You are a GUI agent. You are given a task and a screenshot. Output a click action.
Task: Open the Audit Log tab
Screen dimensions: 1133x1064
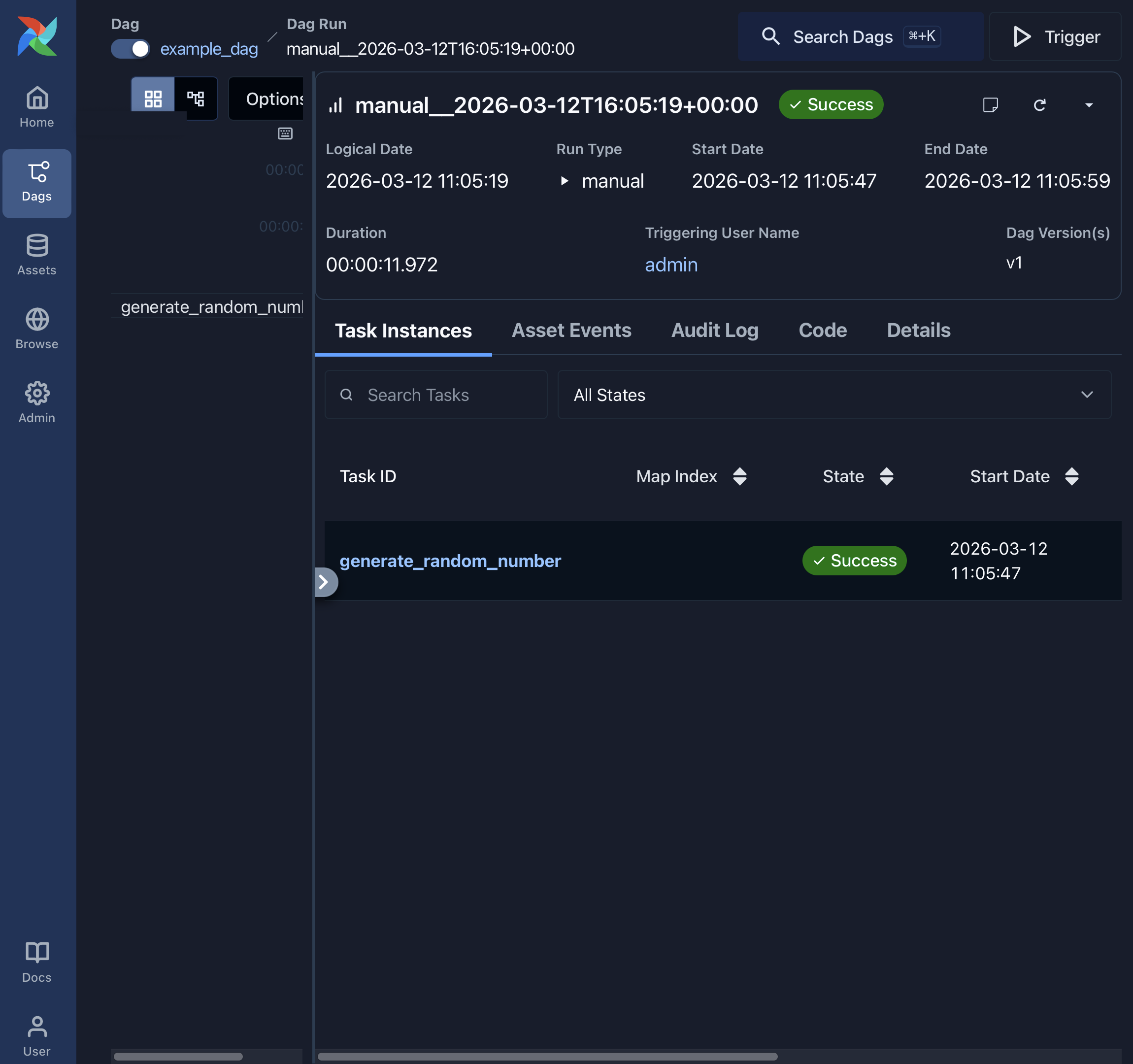[x=715, y=331]
